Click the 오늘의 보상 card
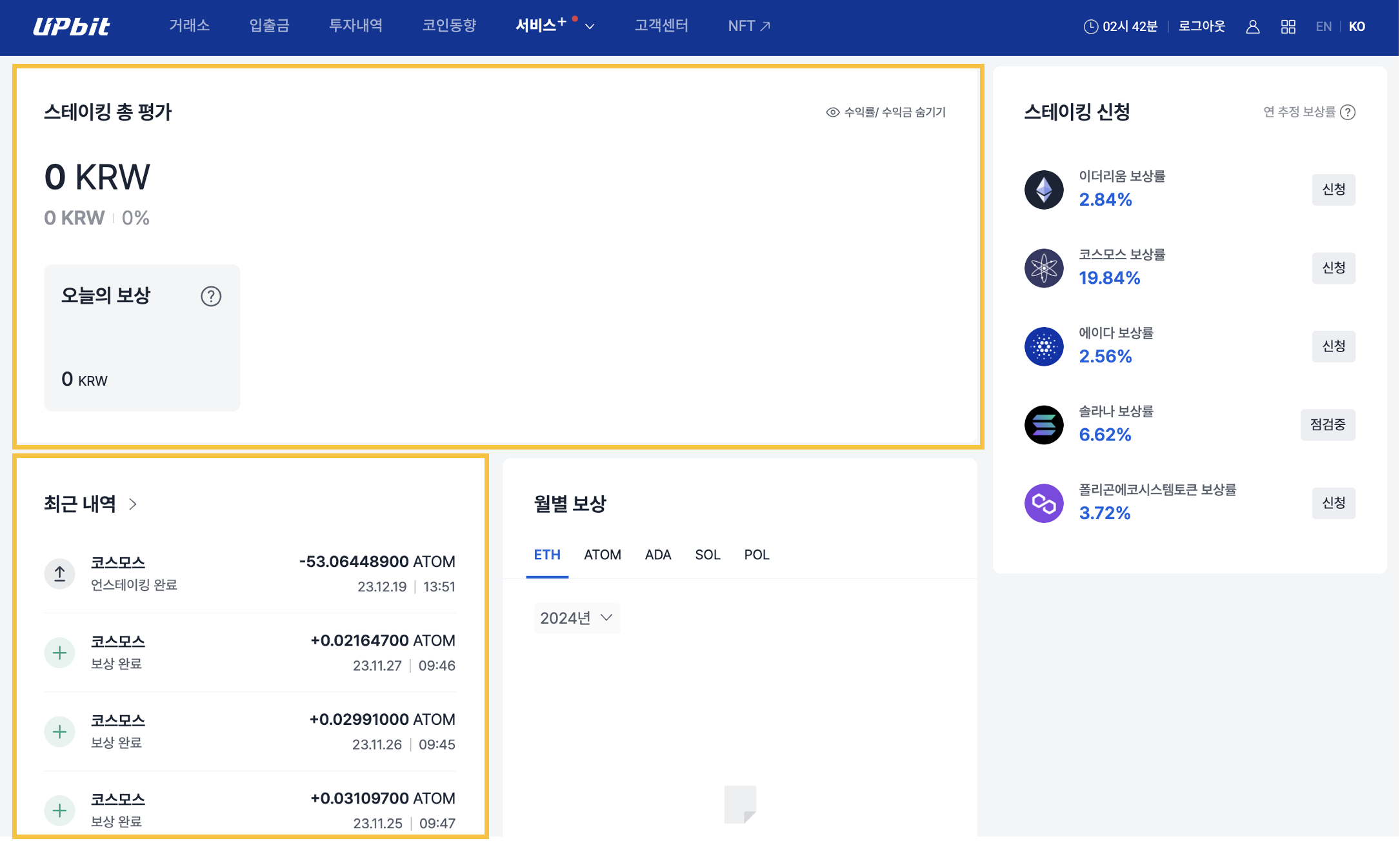 (142, 338)
